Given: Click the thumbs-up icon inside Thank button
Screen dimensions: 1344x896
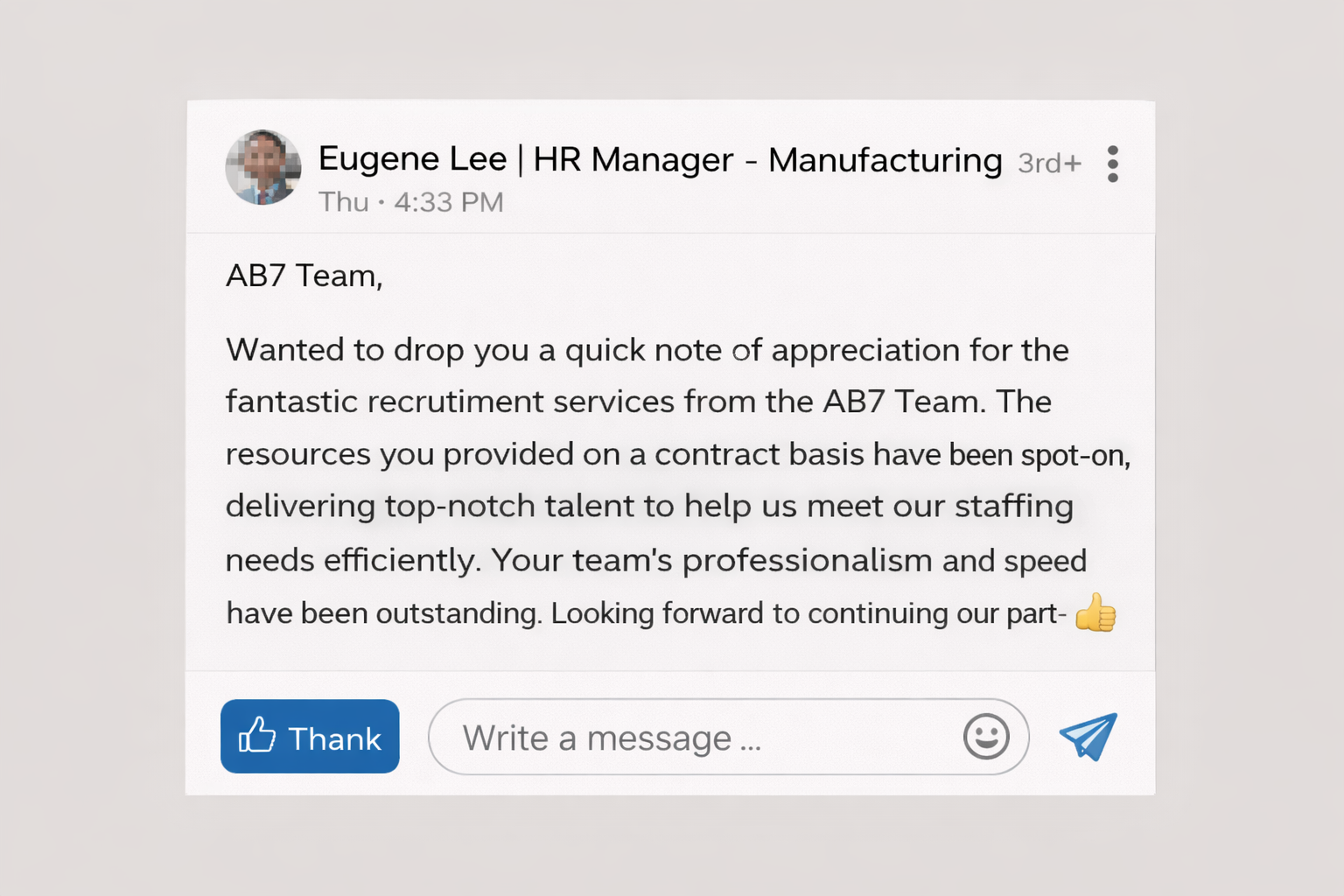Looking at the screenshot, I should point(257,736).
